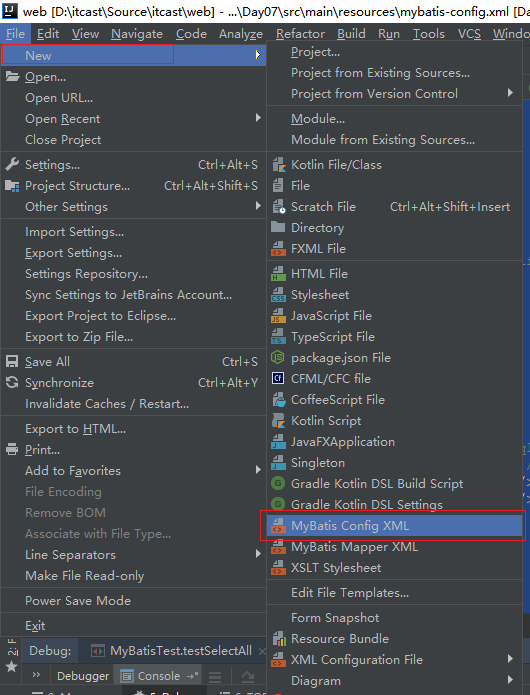
Task: Switch to the Debugger tab
Action: [83, 676]
